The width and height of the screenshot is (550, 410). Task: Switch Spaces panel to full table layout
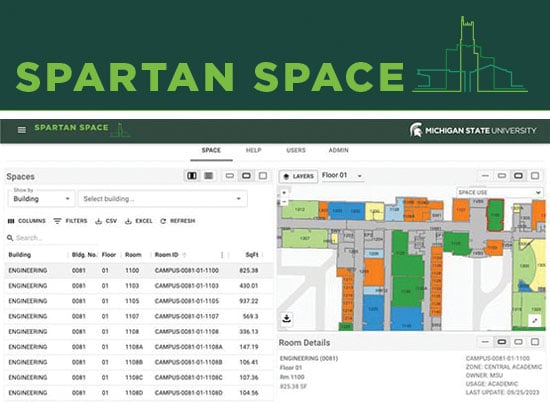click(x=209, y=176)
